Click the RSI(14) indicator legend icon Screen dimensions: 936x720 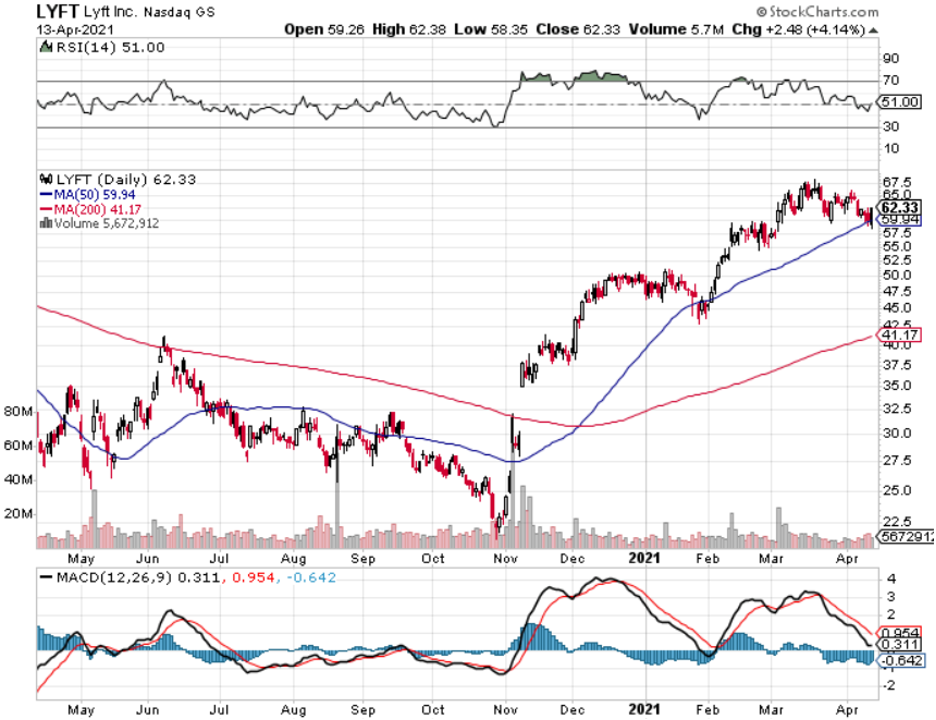[x=46, y=47]
